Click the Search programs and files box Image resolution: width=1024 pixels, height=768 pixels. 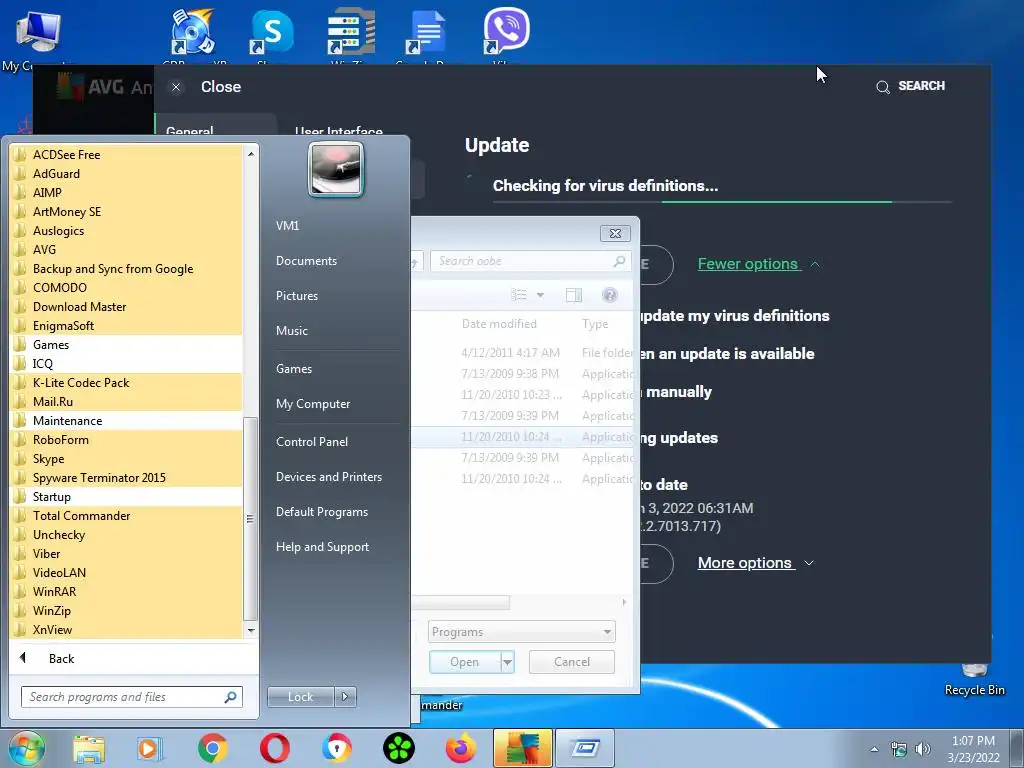coord(131,697)
